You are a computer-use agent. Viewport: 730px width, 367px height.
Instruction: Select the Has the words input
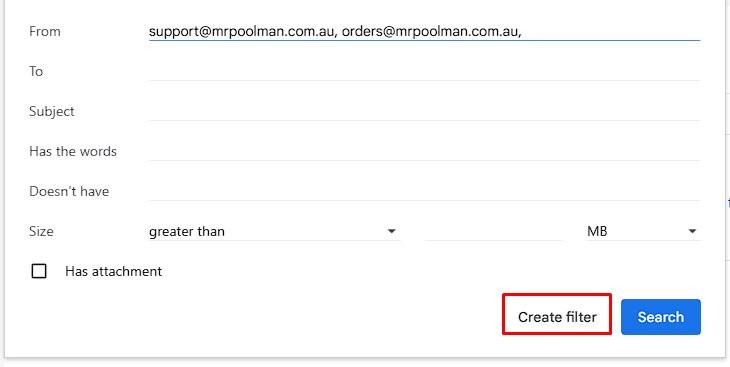(x=424, y=151)
